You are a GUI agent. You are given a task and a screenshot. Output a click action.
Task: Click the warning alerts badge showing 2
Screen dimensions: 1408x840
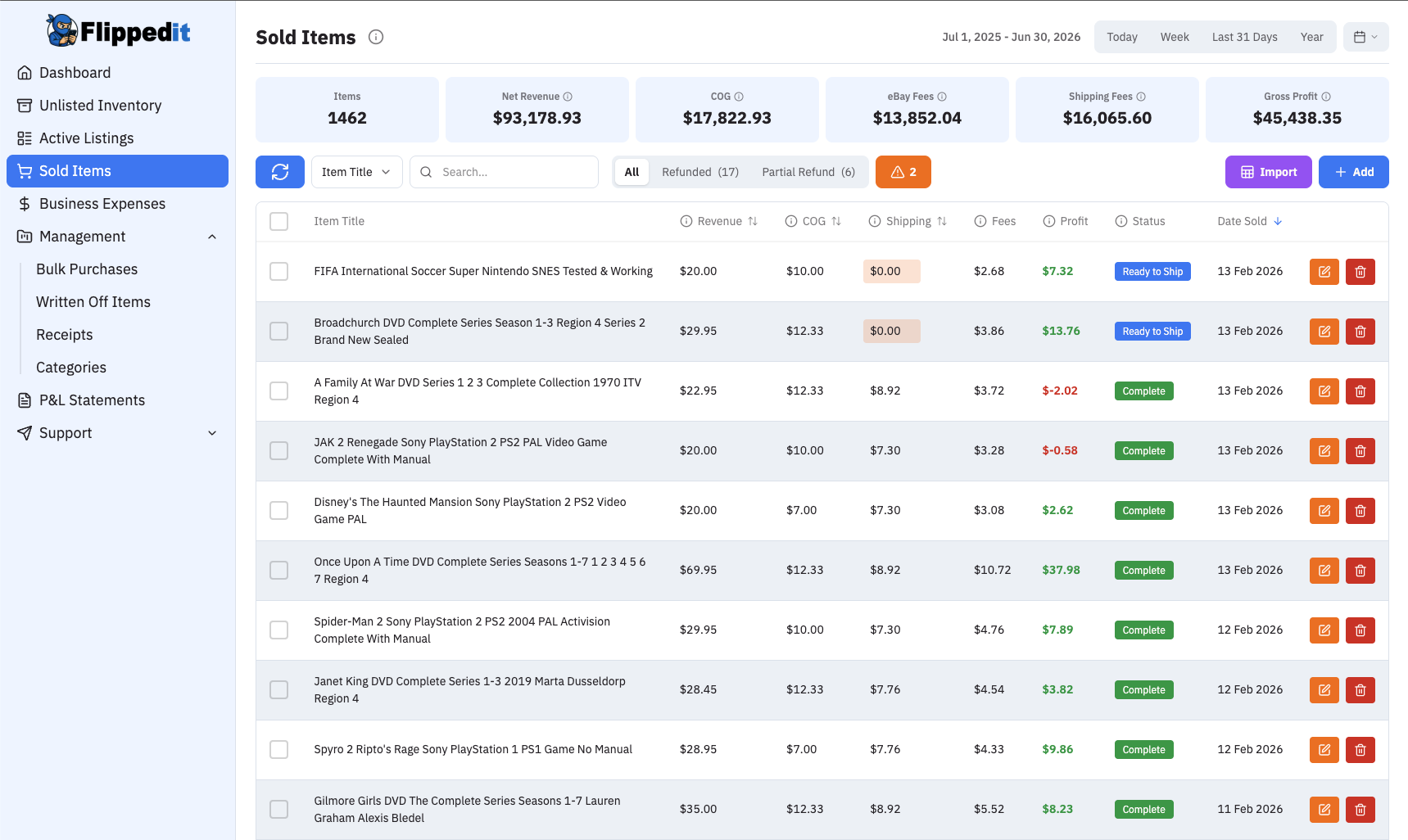point(903,172)
